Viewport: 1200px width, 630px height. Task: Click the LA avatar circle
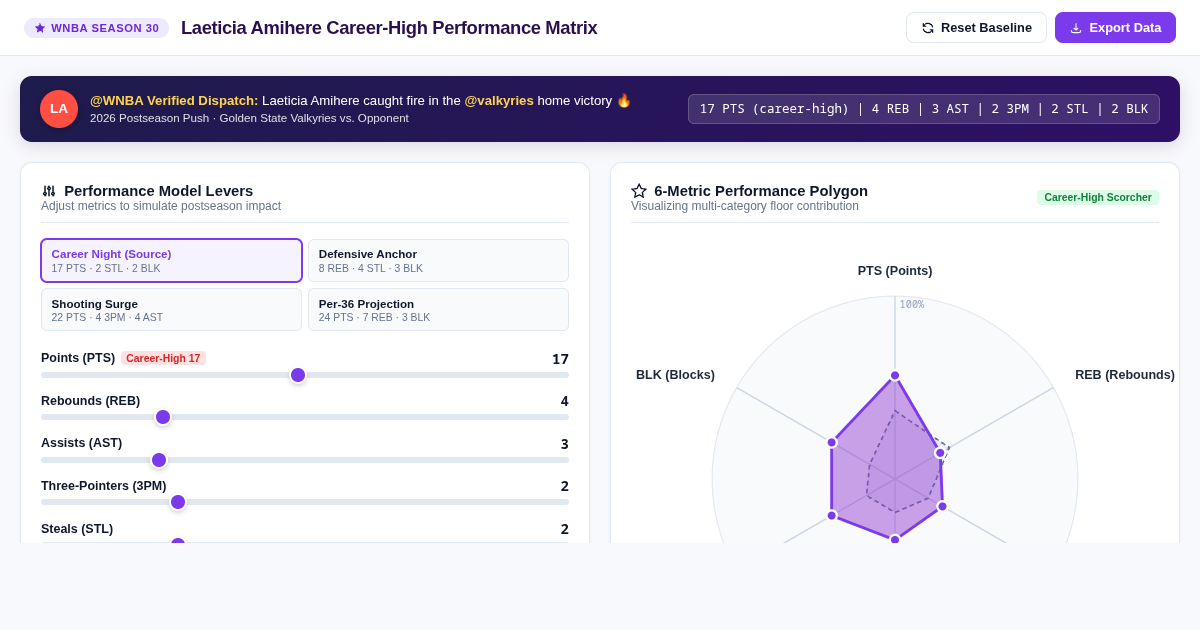[59, 109]
